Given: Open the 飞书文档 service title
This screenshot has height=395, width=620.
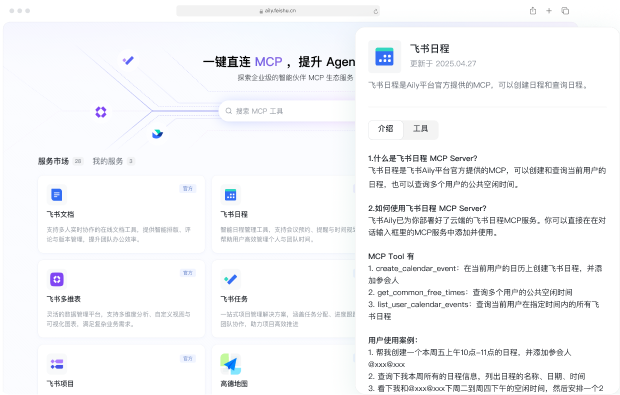Looking at the screenshot, I should pyautogui.click(x=60, y=214).
